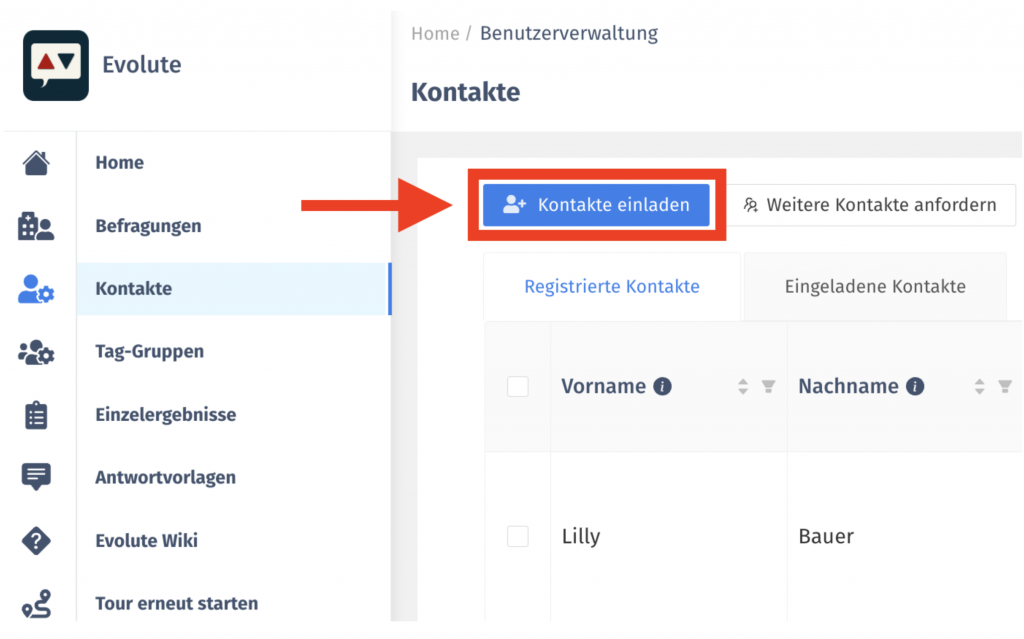The image size is (1024, 639).
Task: Click the Einzelergebnisse clipboard icon
Action: coord(36,415)
